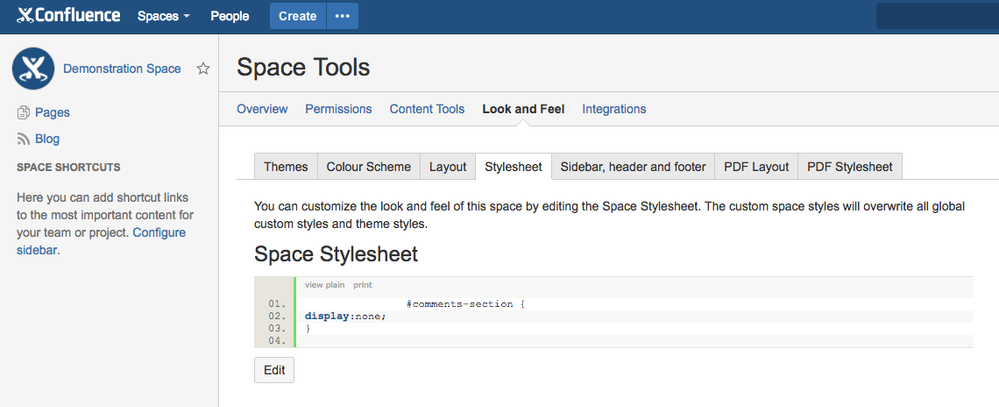Click the Confluence logo in header

click(68, 16)
